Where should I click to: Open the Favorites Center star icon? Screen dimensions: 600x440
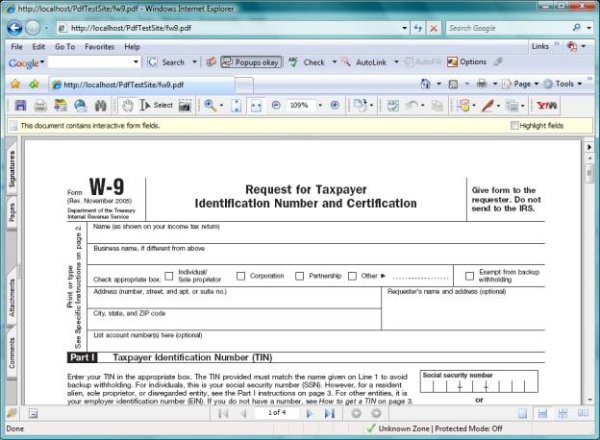pos(15,84)
